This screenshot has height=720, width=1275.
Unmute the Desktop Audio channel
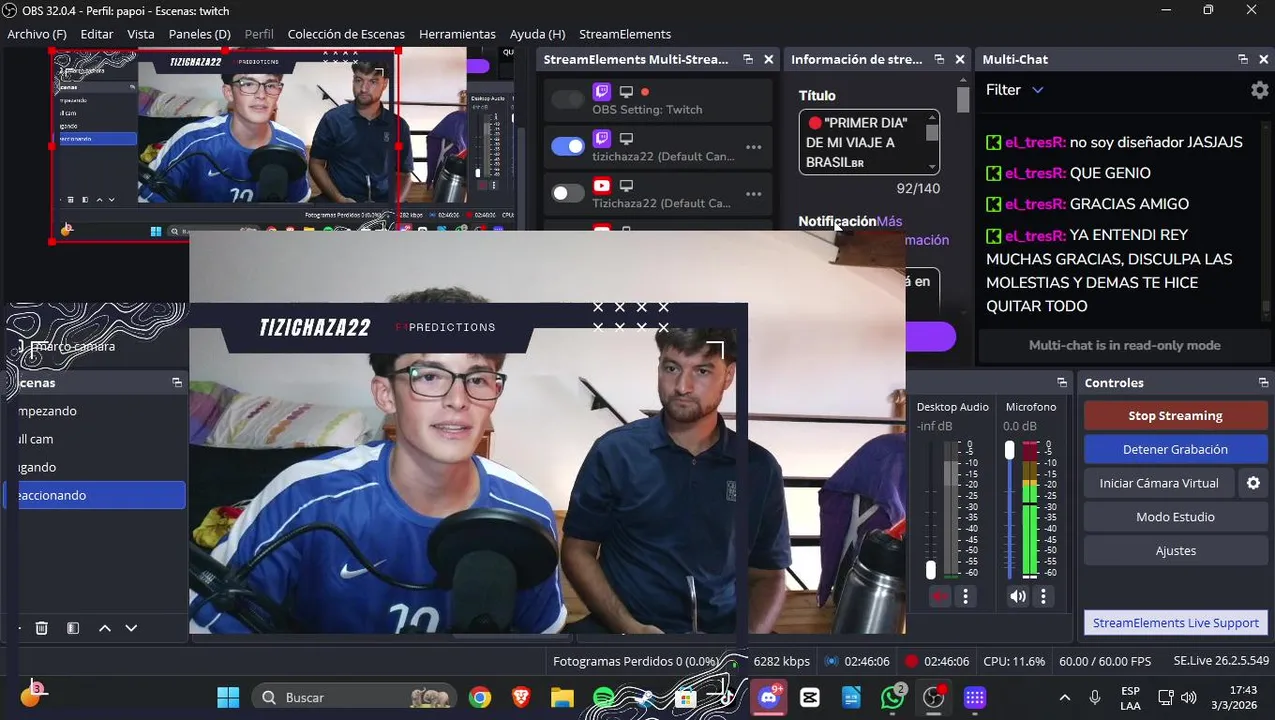939,597
